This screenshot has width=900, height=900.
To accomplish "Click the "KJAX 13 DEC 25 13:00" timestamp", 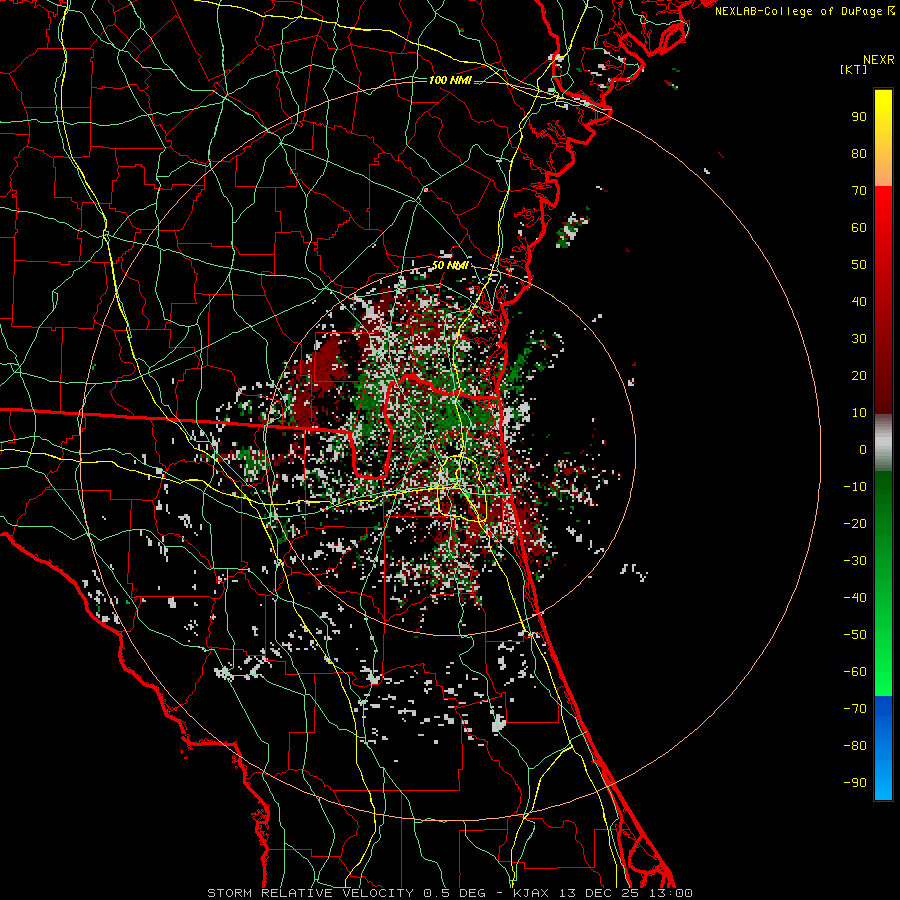I will [603, 893].
